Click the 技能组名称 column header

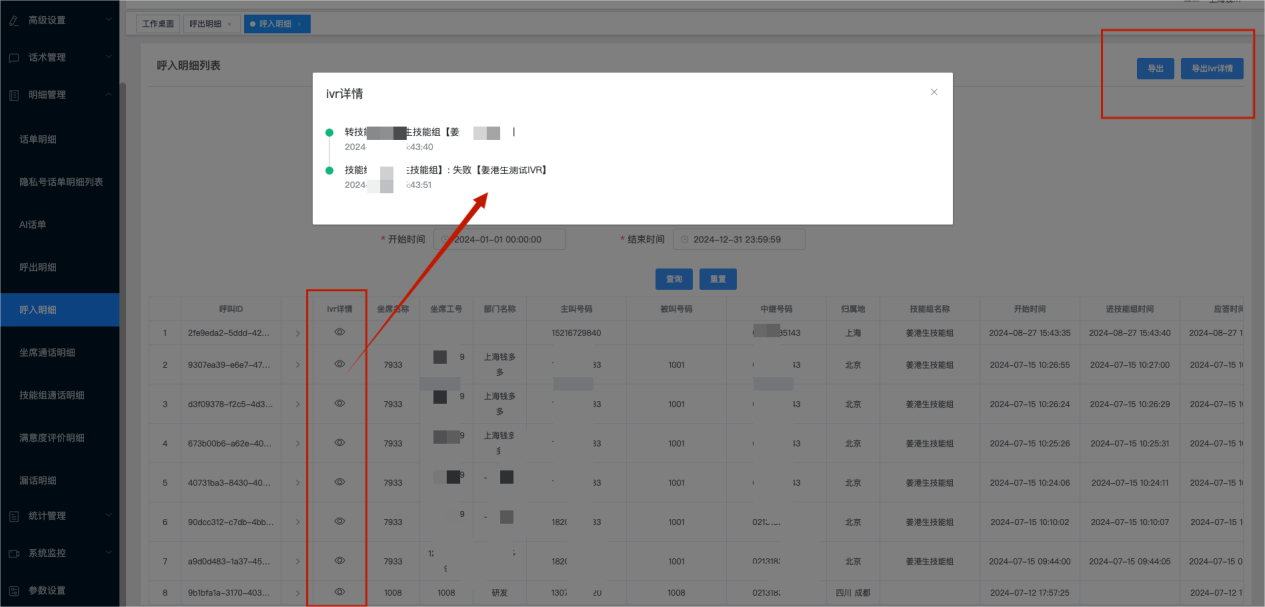click(929, 309)
